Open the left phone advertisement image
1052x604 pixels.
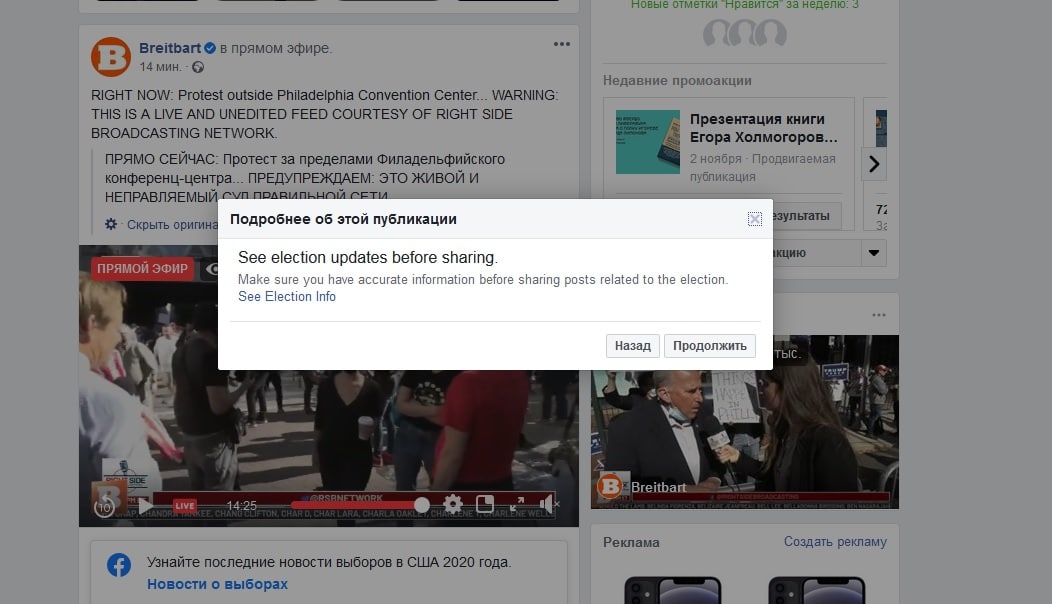tap(672, 590)
